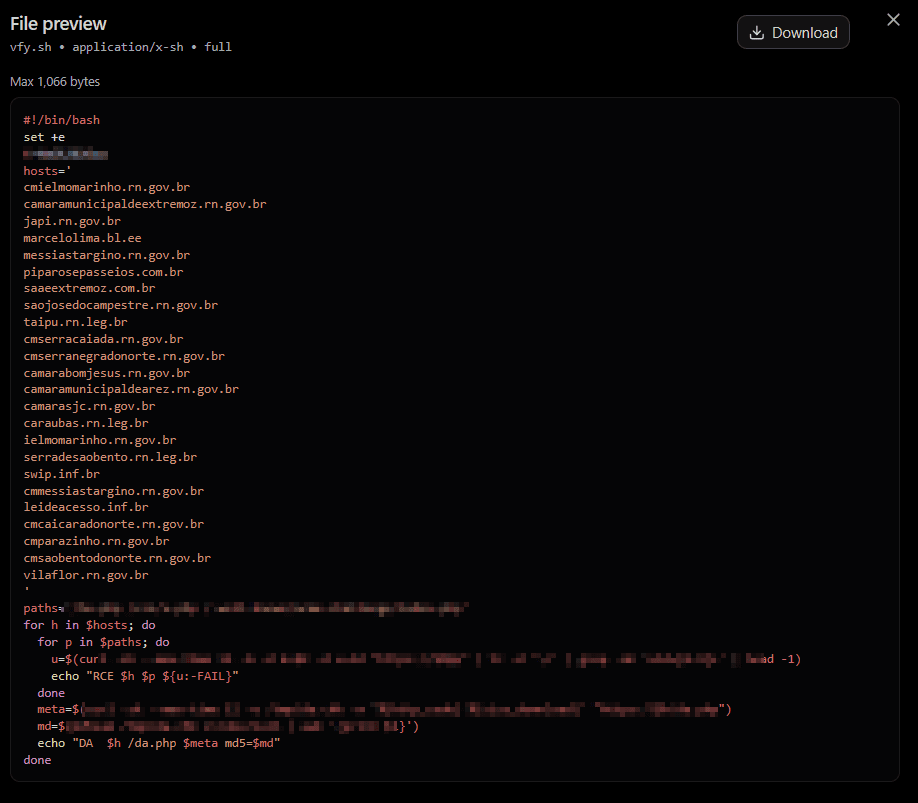This screenshot has height=803, width=918.
Task: Select the taipu.rn.leg.br line
Action: coord(76,322)
